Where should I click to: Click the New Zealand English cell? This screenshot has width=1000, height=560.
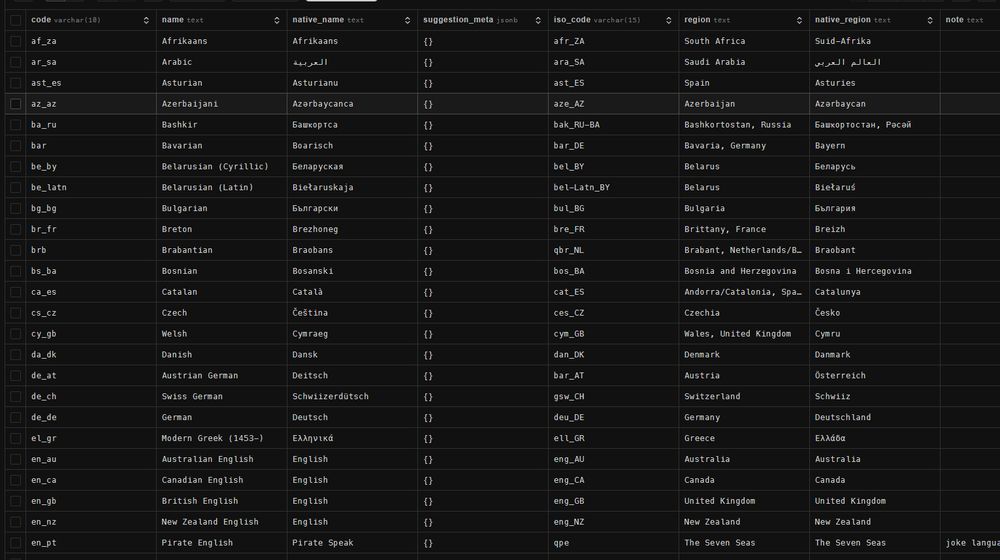[221, 522]
